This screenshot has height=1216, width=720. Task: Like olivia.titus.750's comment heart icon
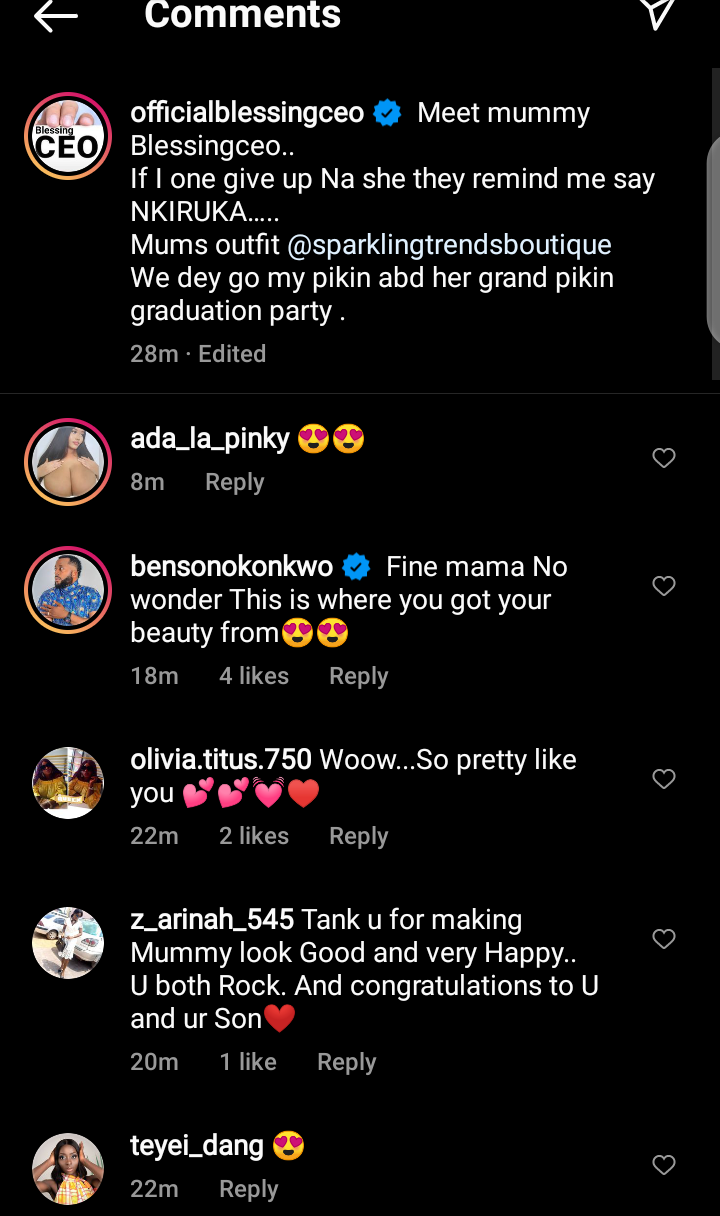pos(664,779)
